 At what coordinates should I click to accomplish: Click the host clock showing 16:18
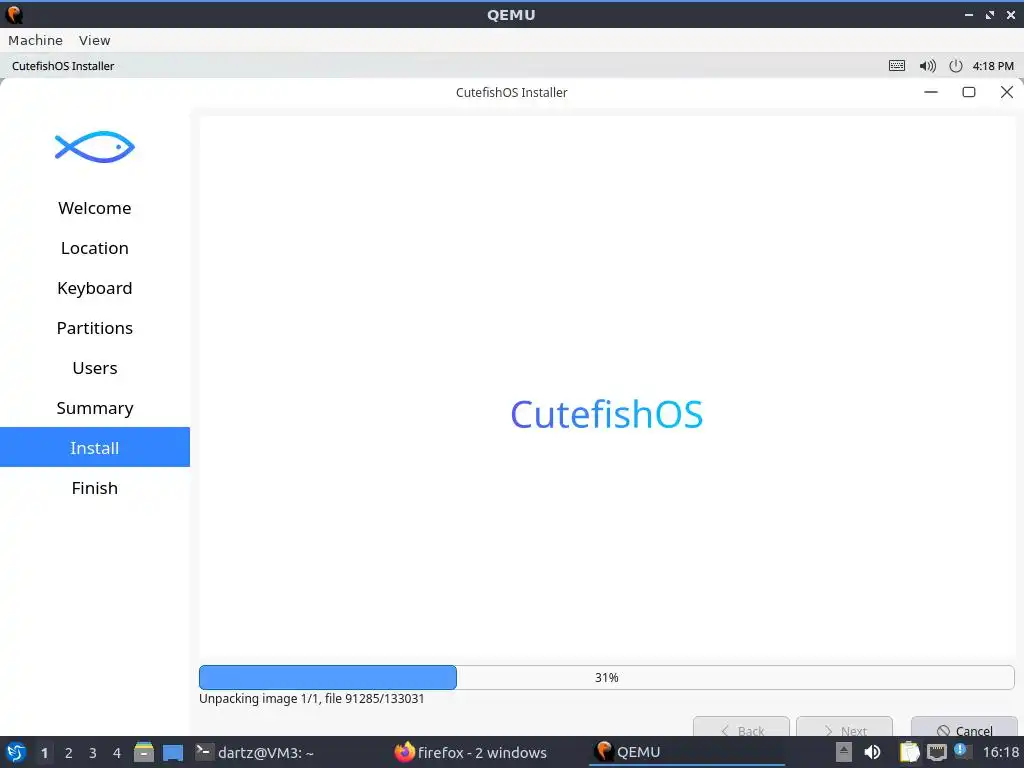(x=1000, y=752)
